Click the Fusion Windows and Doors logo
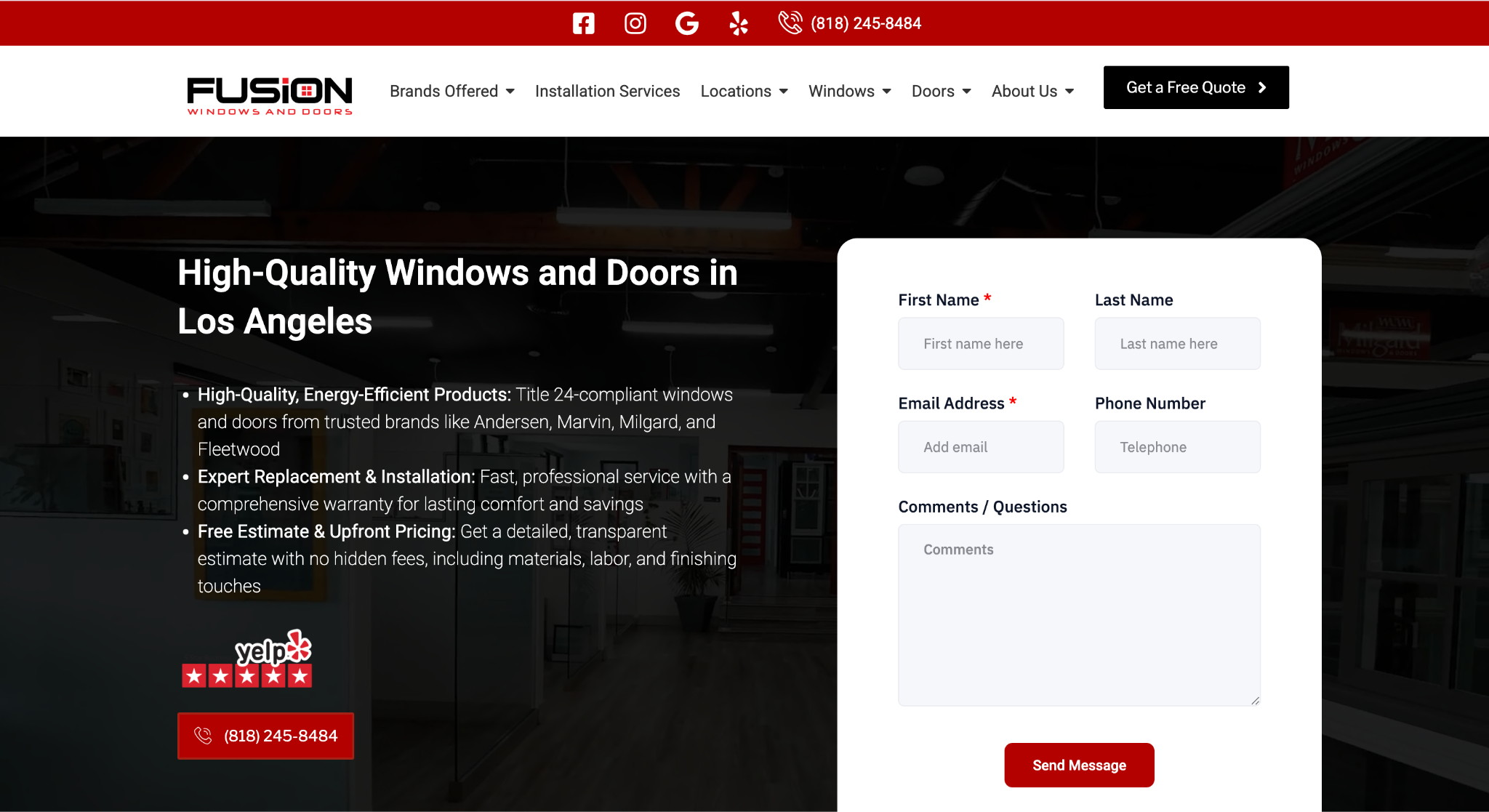1489x812 pixels. click(270, 95)
